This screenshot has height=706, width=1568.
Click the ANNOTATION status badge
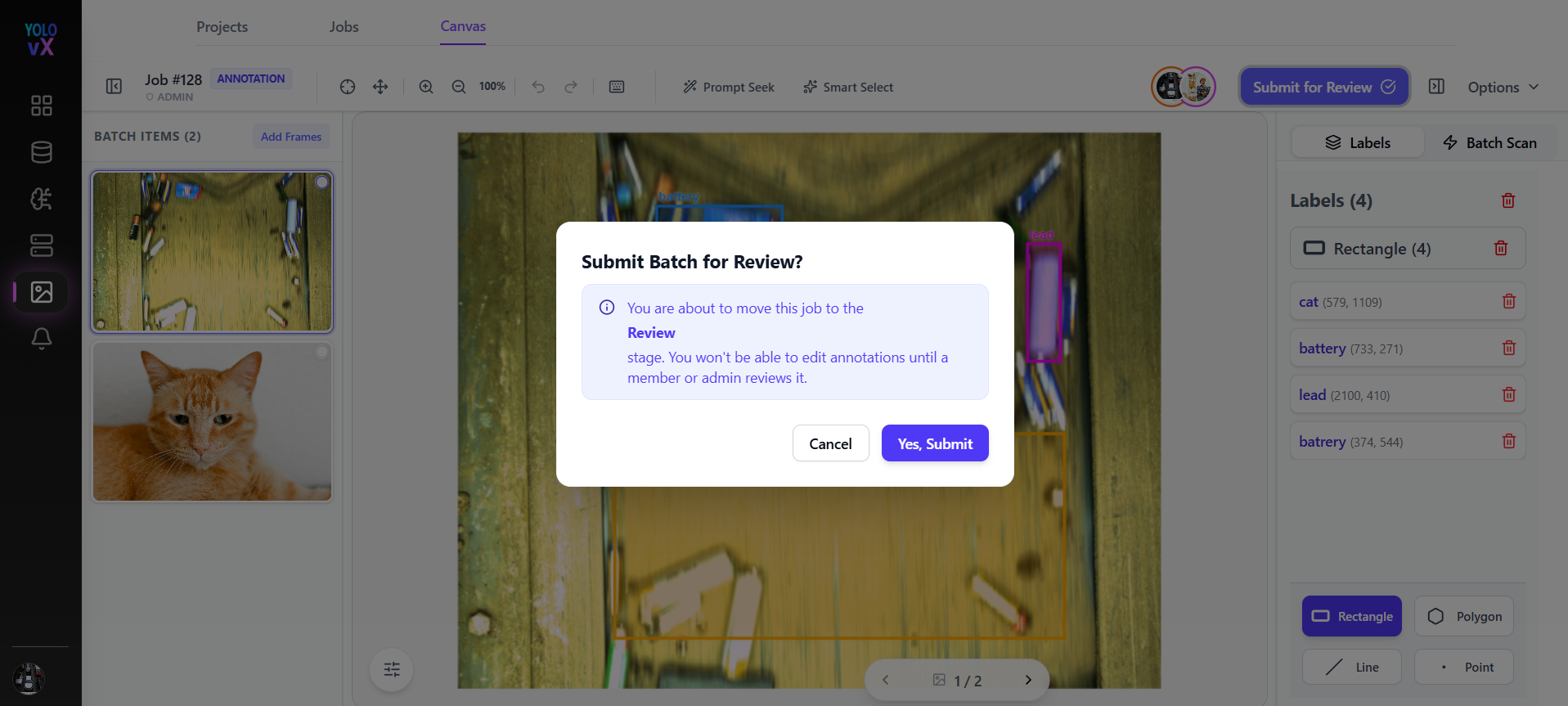click(251, 79)
